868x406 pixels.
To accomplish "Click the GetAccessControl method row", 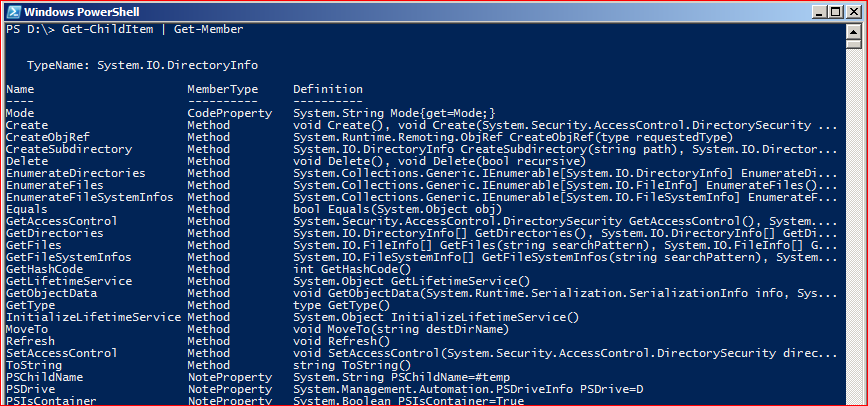I will [x=421, y=221].
